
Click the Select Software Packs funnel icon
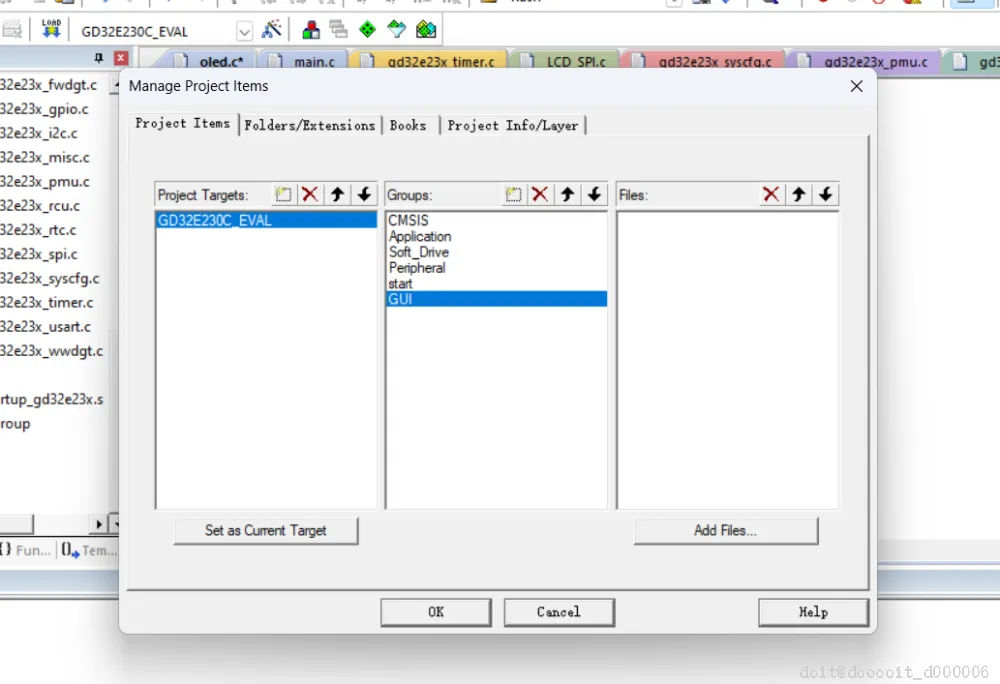396,29
